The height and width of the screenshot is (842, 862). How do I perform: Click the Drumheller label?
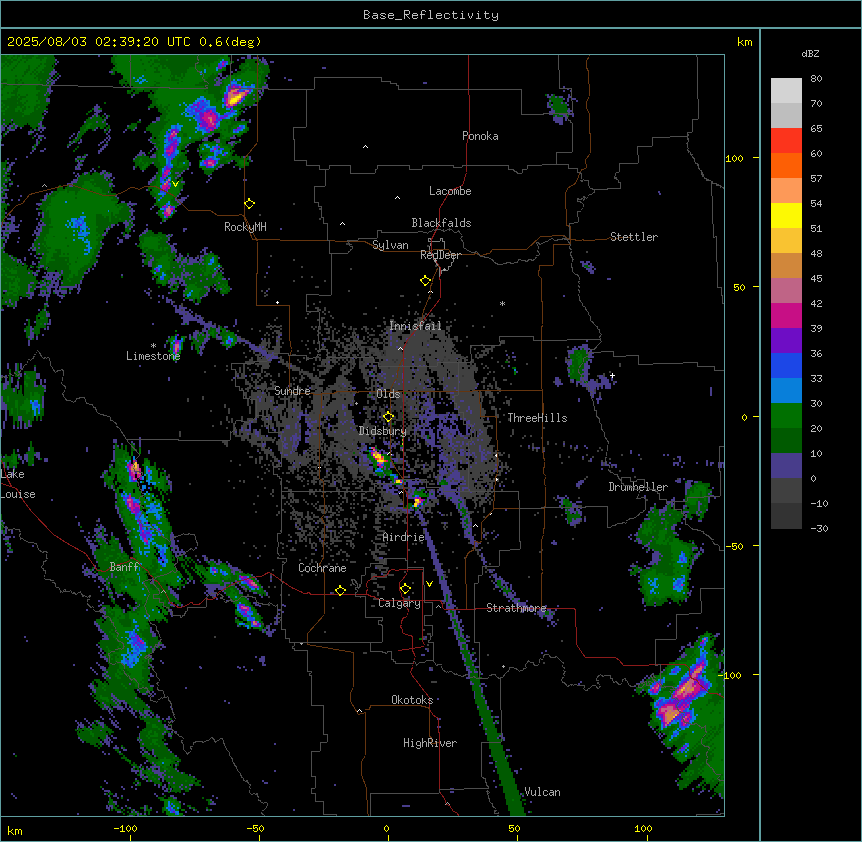click(x=638, y=487)
